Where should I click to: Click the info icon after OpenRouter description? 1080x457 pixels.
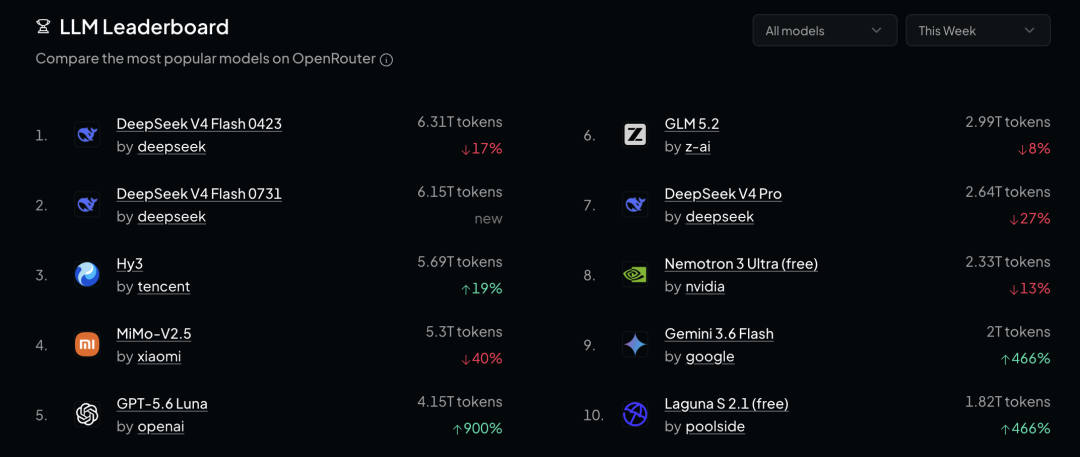[387, 60]
